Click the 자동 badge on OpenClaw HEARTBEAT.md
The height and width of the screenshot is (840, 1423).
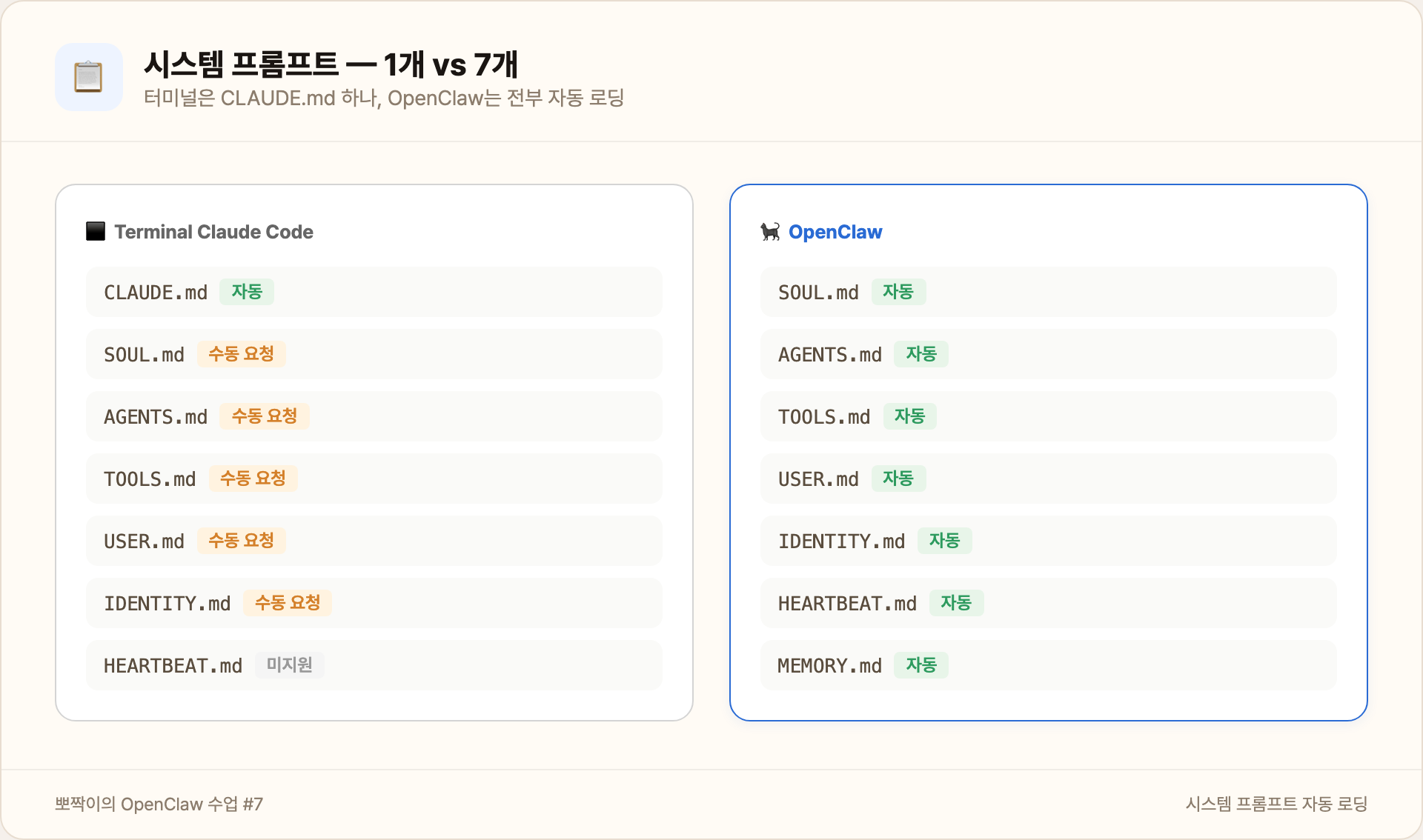pyautogui.click(x=957, y=603)
